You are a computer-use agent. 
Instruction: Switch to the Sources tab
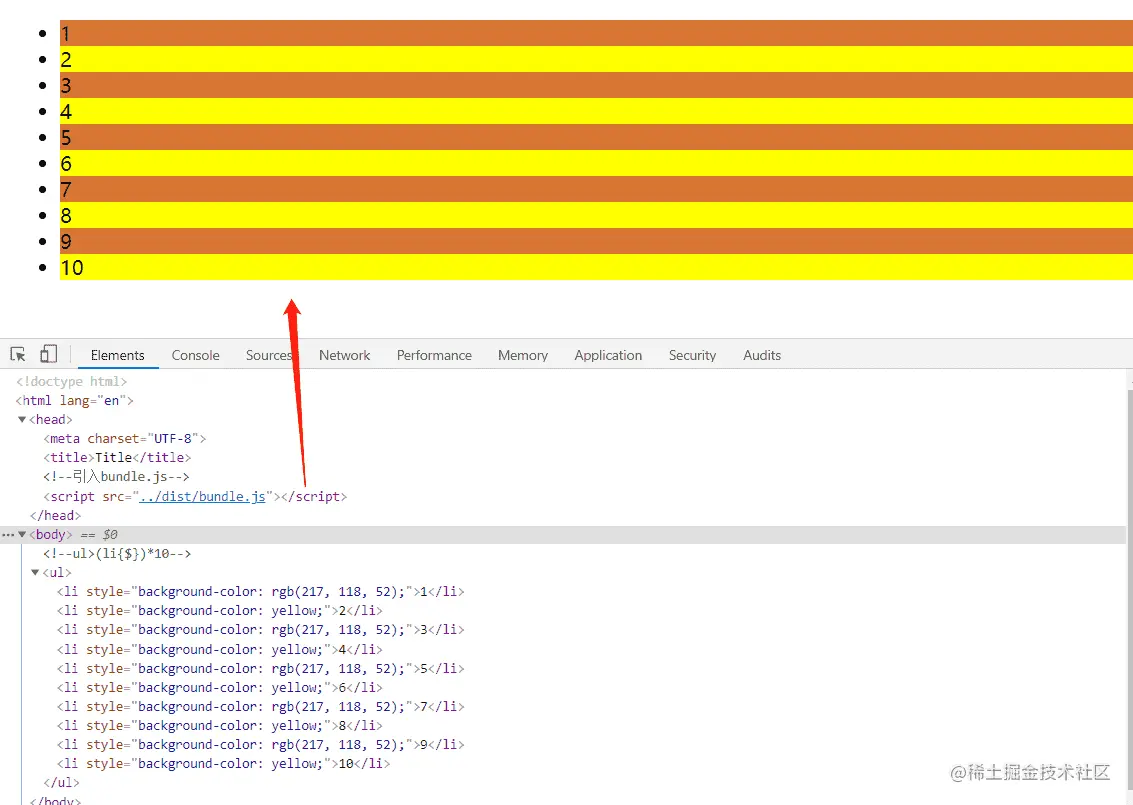(269, 355)
